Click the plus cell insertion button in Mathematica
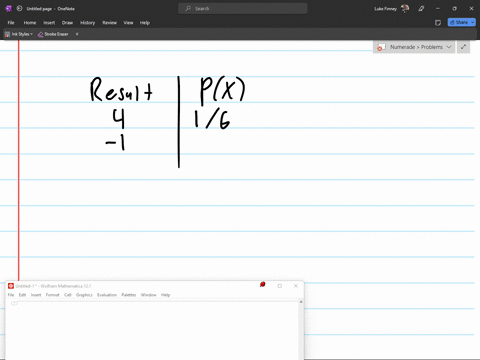Screen dimensions: 480x360 14,302
